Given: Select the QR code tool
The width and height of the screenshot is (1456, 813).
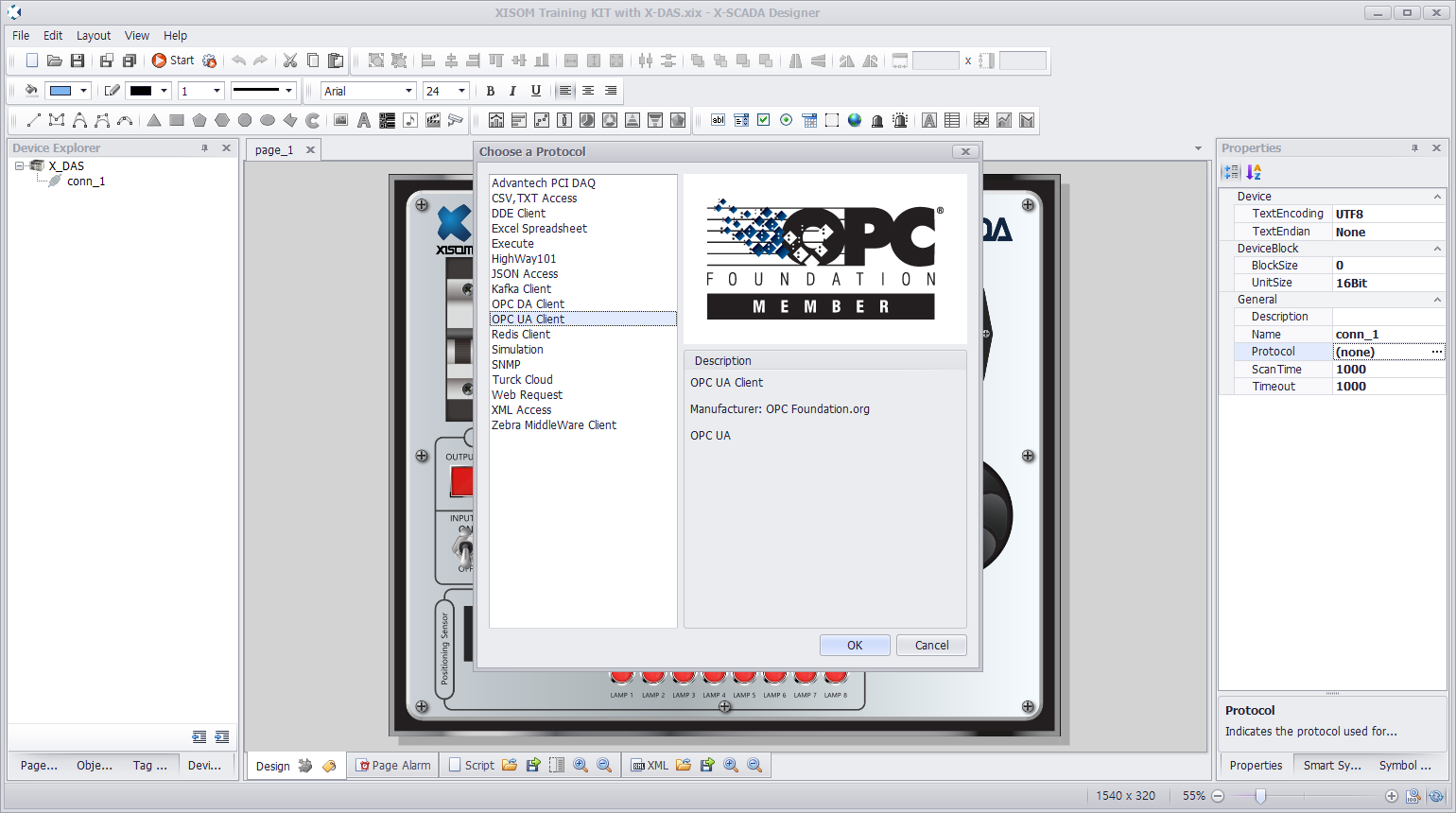Looking at the screenshot, I should (x=387, y=120).
